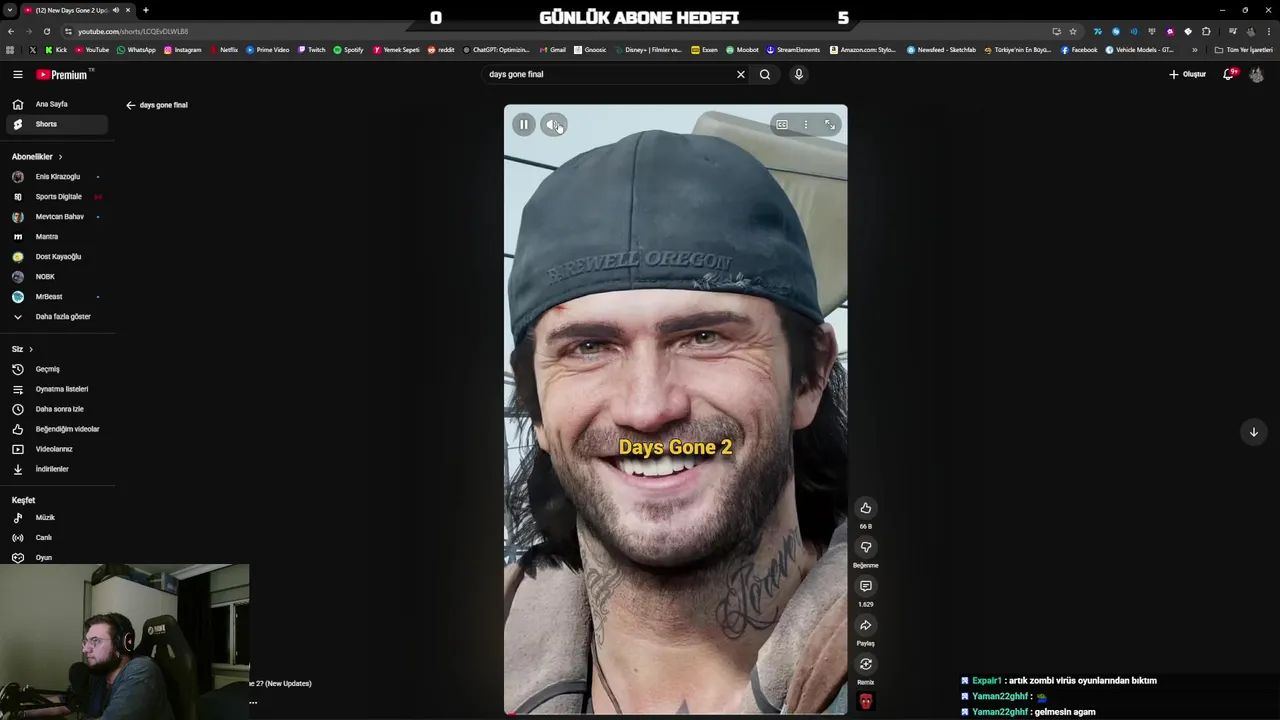This screenshot has height=720, width=1280.
Task: Open İndirilenler downloads
Action: [x=55, y=469]
